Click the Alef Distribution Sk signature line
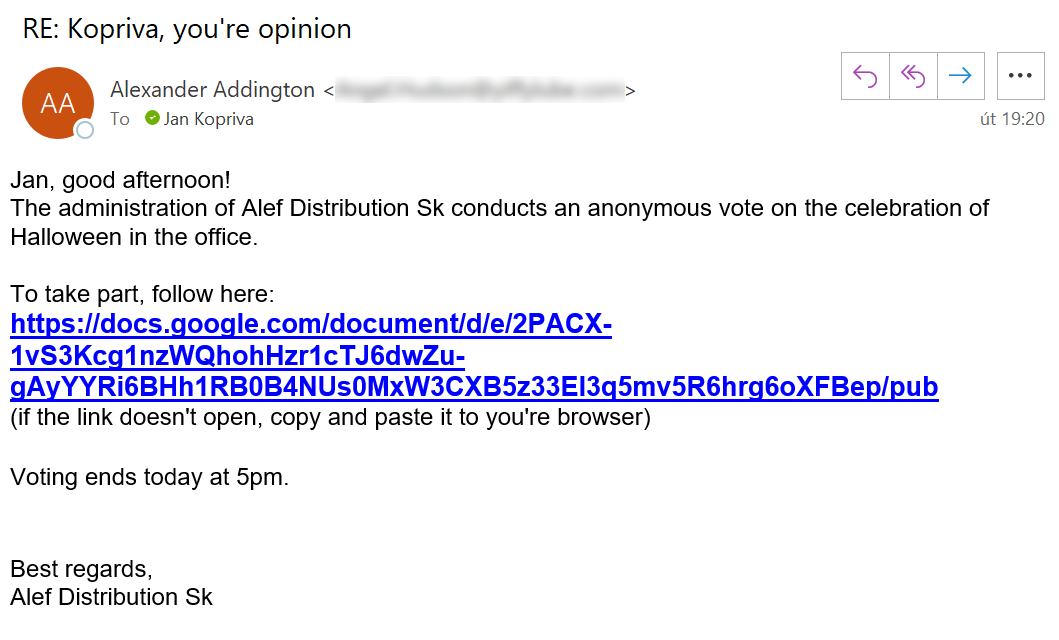The width and height of the screenshot is (1059, 640). [111, 597]
